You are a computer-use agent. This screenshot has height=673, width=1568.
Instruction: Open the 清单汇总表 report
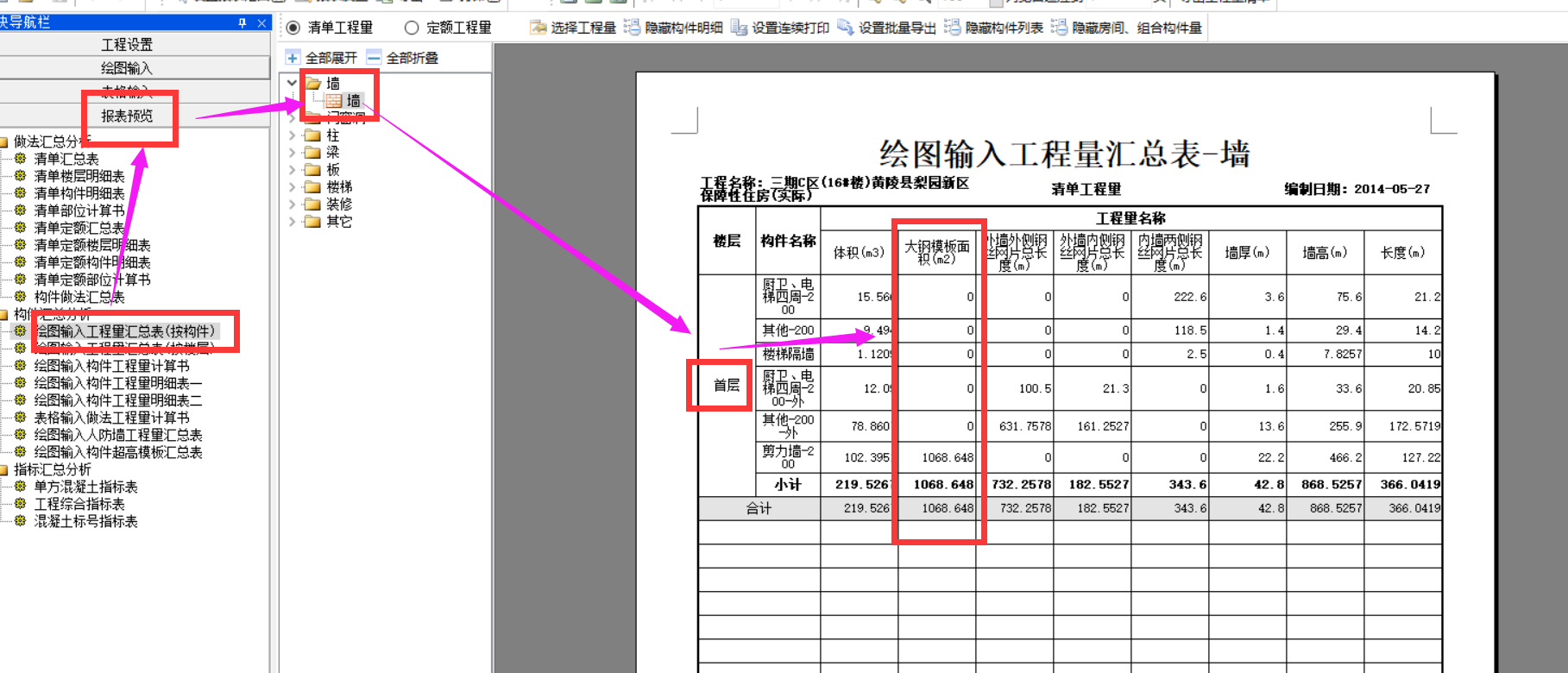point(66,159)
